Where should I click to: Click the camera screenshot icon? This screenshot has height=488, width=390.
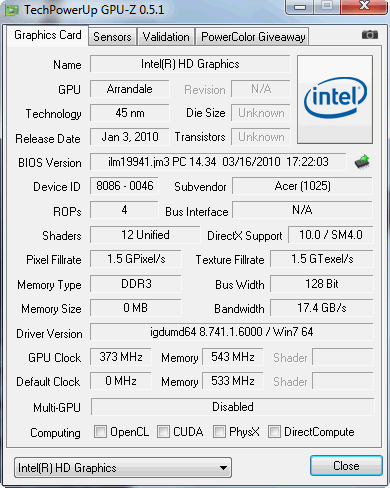[x=370, y=34]
